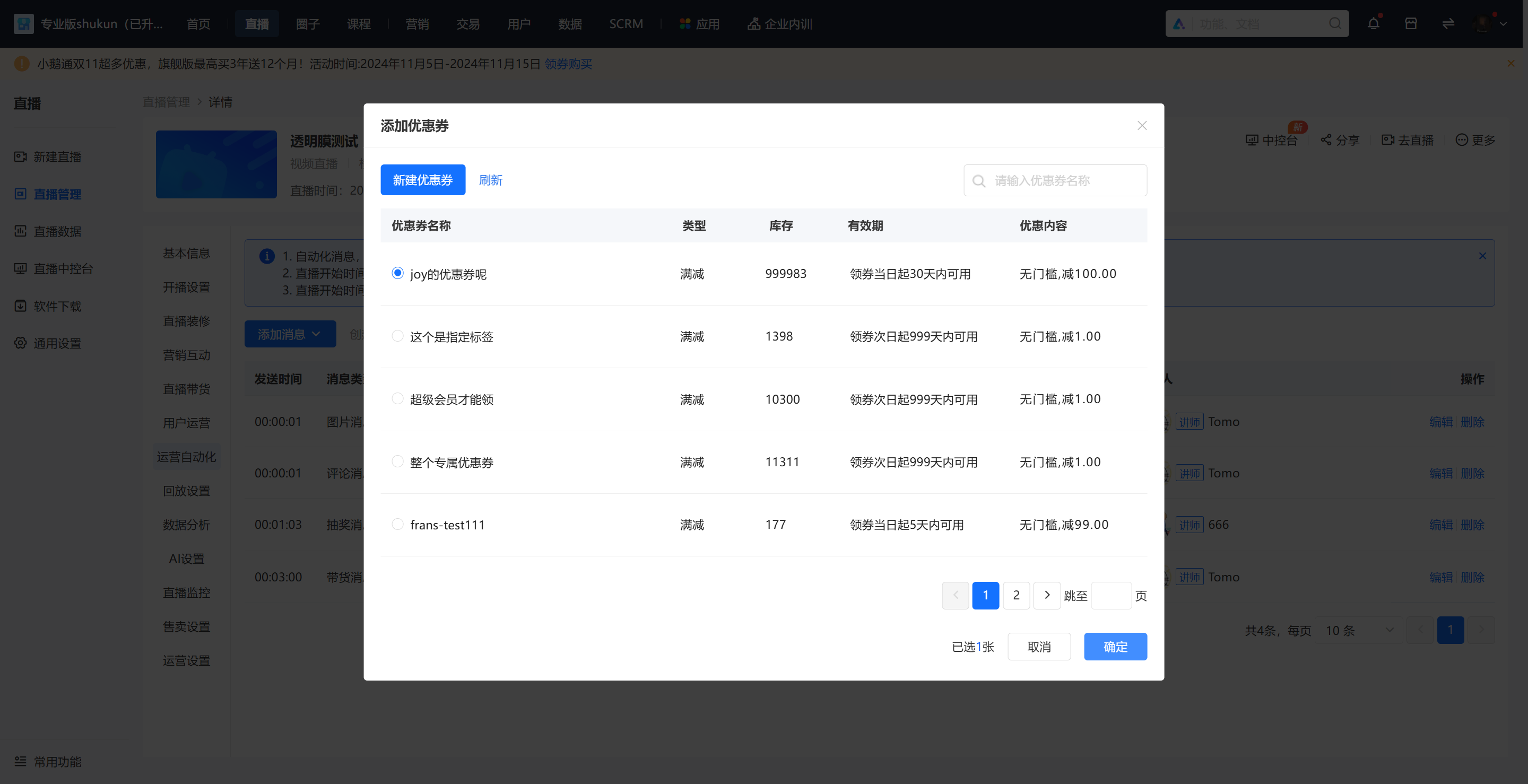Open 直播数据 in the sidebar

pos(48,231)
